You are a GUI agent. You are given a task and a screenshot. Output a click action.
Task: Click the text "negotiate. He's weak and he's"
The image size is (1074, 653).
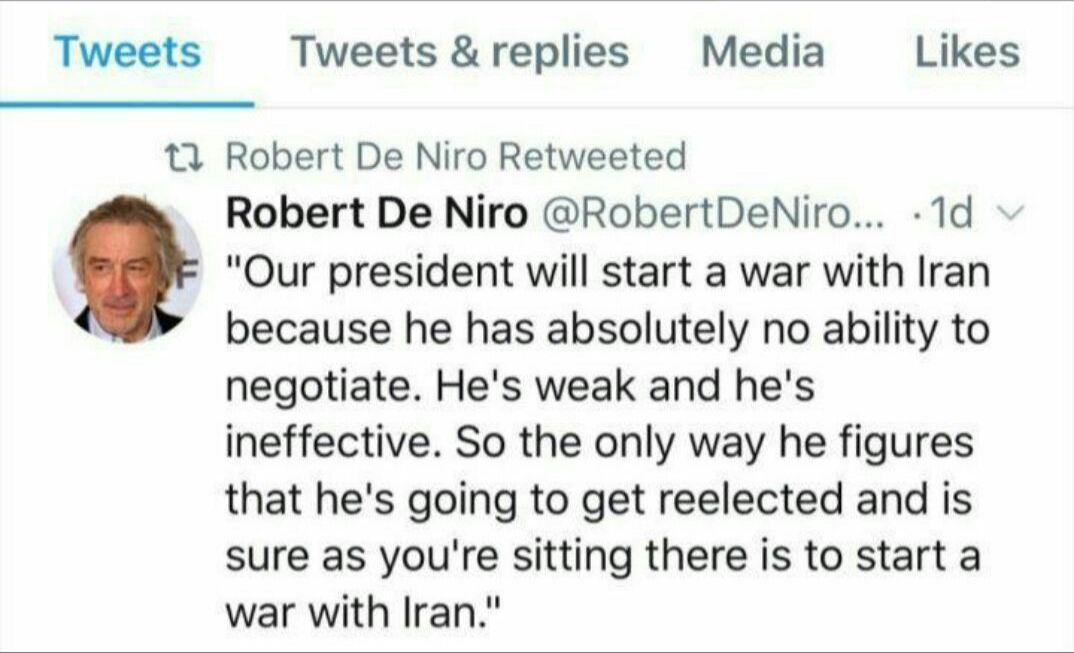tap(520, 386)
